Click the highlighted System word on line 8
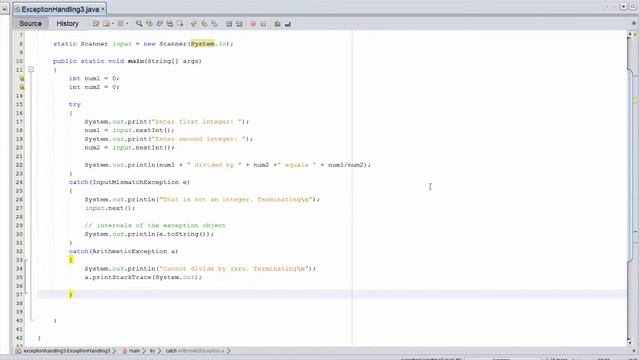Screen dimensions: 640x360 (202, 44)
